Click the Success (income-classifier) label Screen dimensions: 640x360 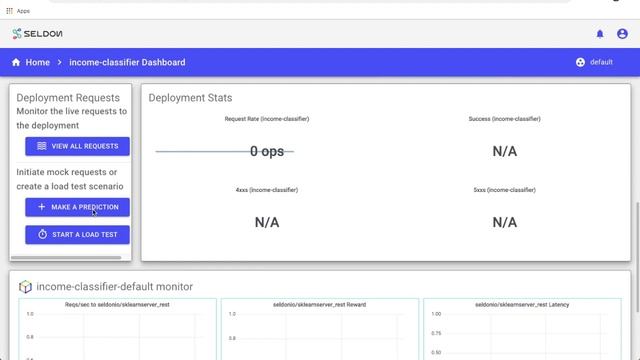504,119
